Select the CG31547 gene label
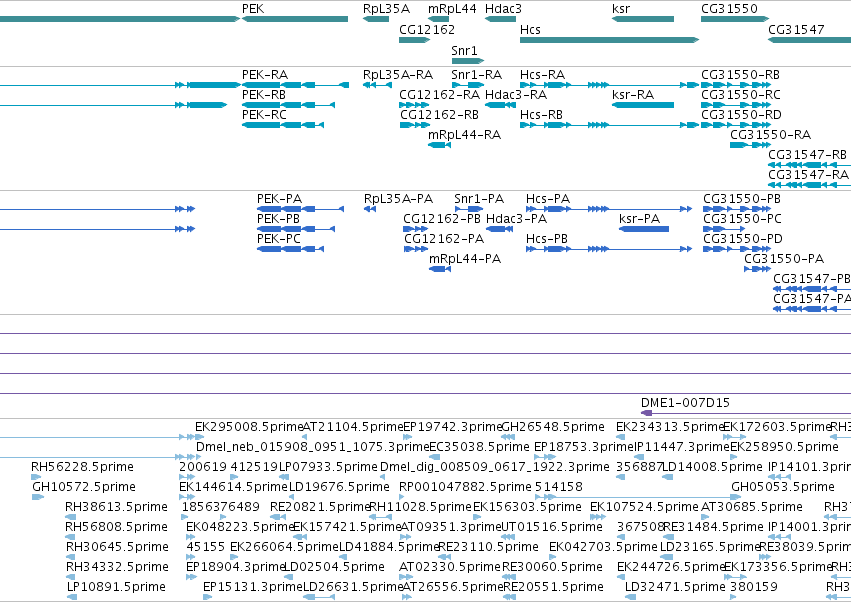 click(x=796, y=29)
